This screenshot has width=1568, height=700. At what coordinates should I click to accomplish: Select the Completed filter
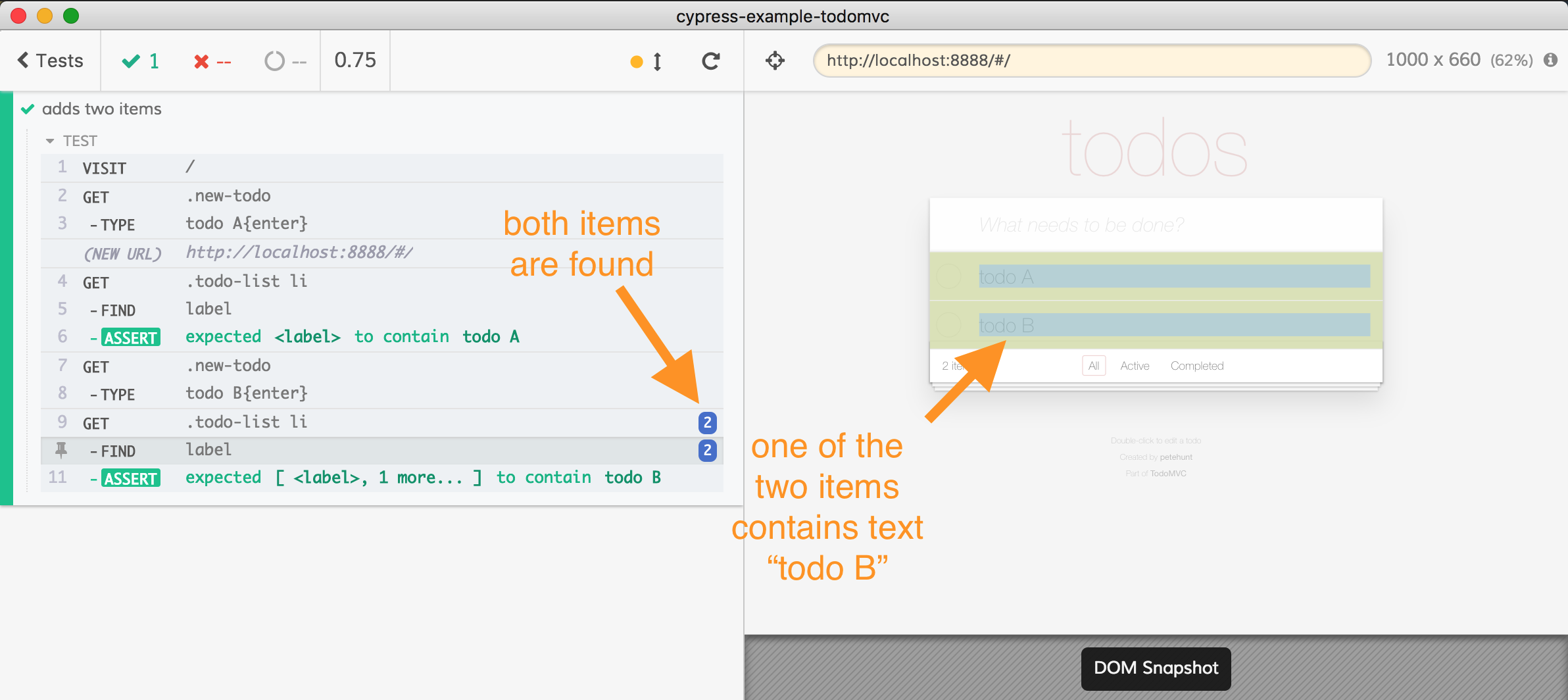1196,366
